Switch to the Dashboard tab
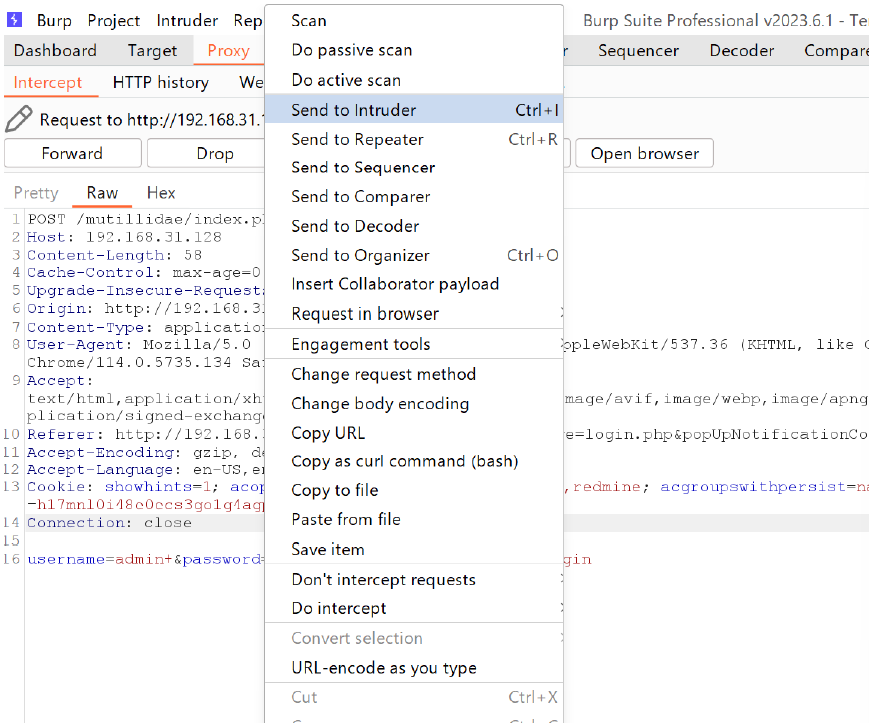 pos(55,51)
